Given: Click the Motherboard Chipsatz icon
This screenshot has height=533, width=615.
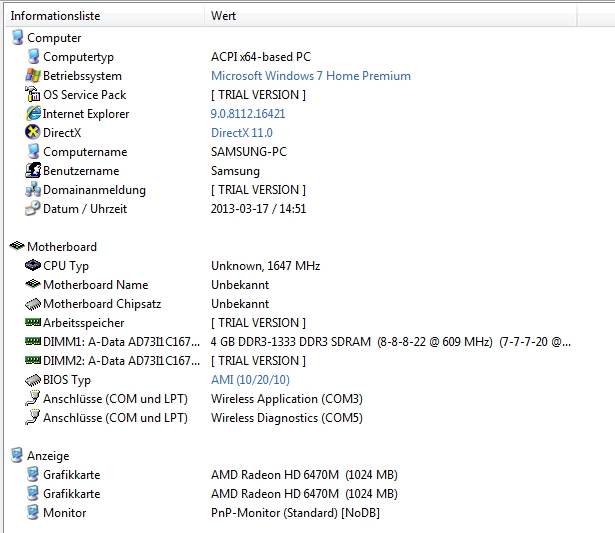Looking at the screenshot, I should tap(33, 304).
